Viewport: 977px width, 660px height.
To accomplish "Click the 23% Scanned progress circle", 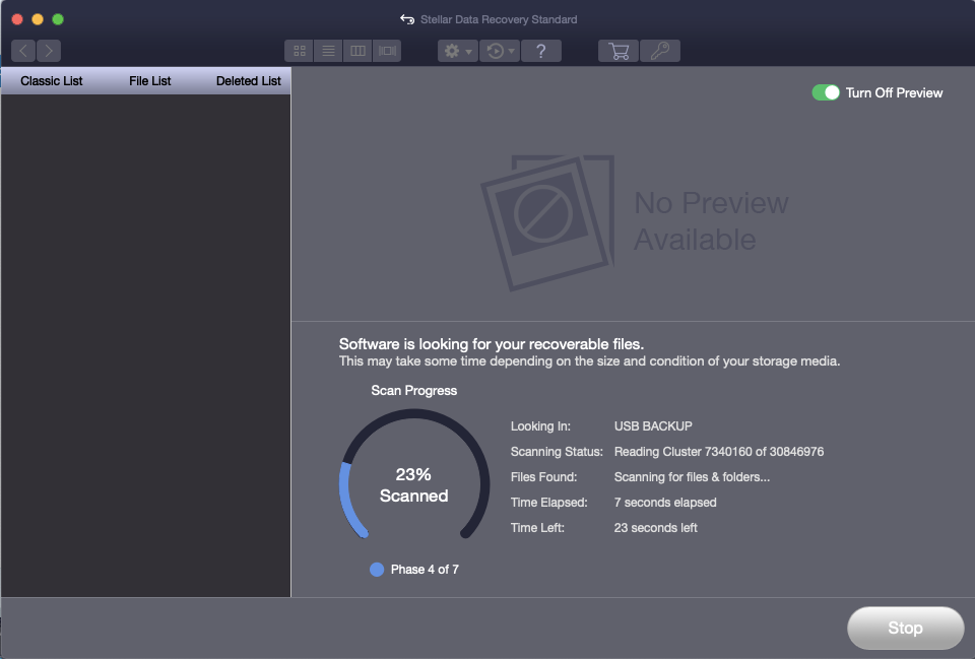I will pos(413,487).
